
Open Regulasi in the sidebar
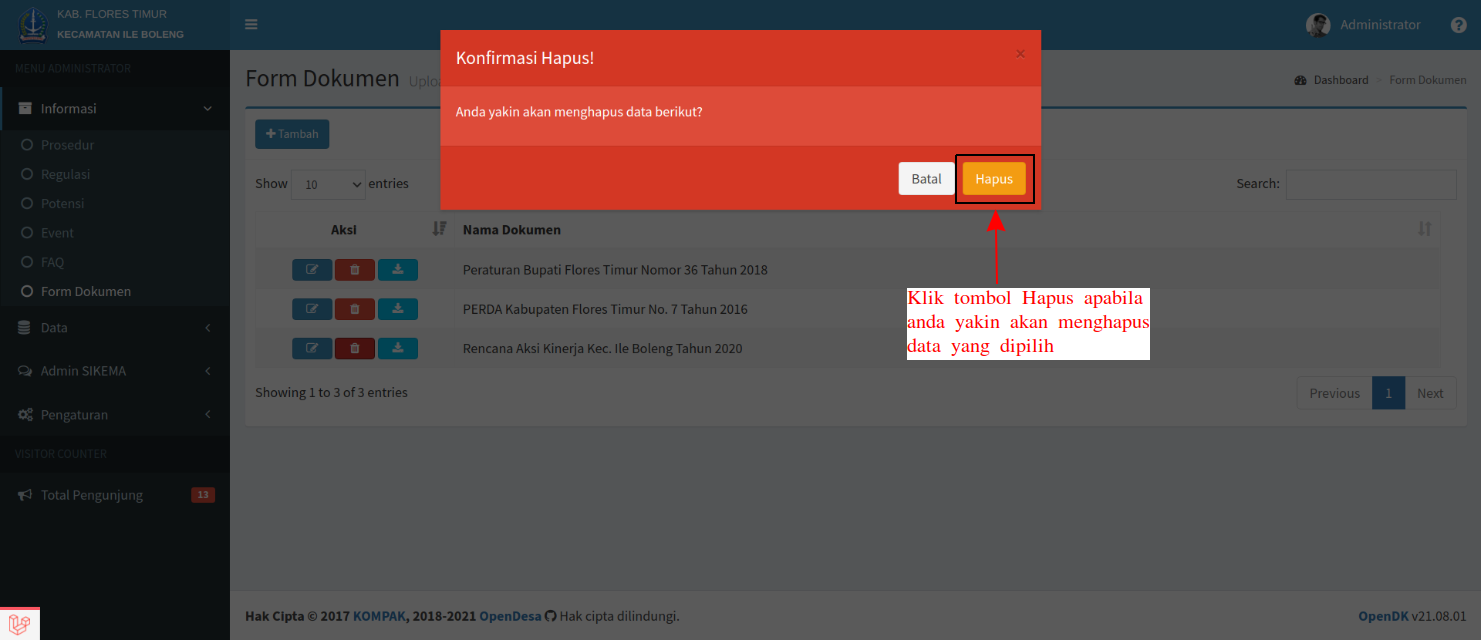[65, 174]
